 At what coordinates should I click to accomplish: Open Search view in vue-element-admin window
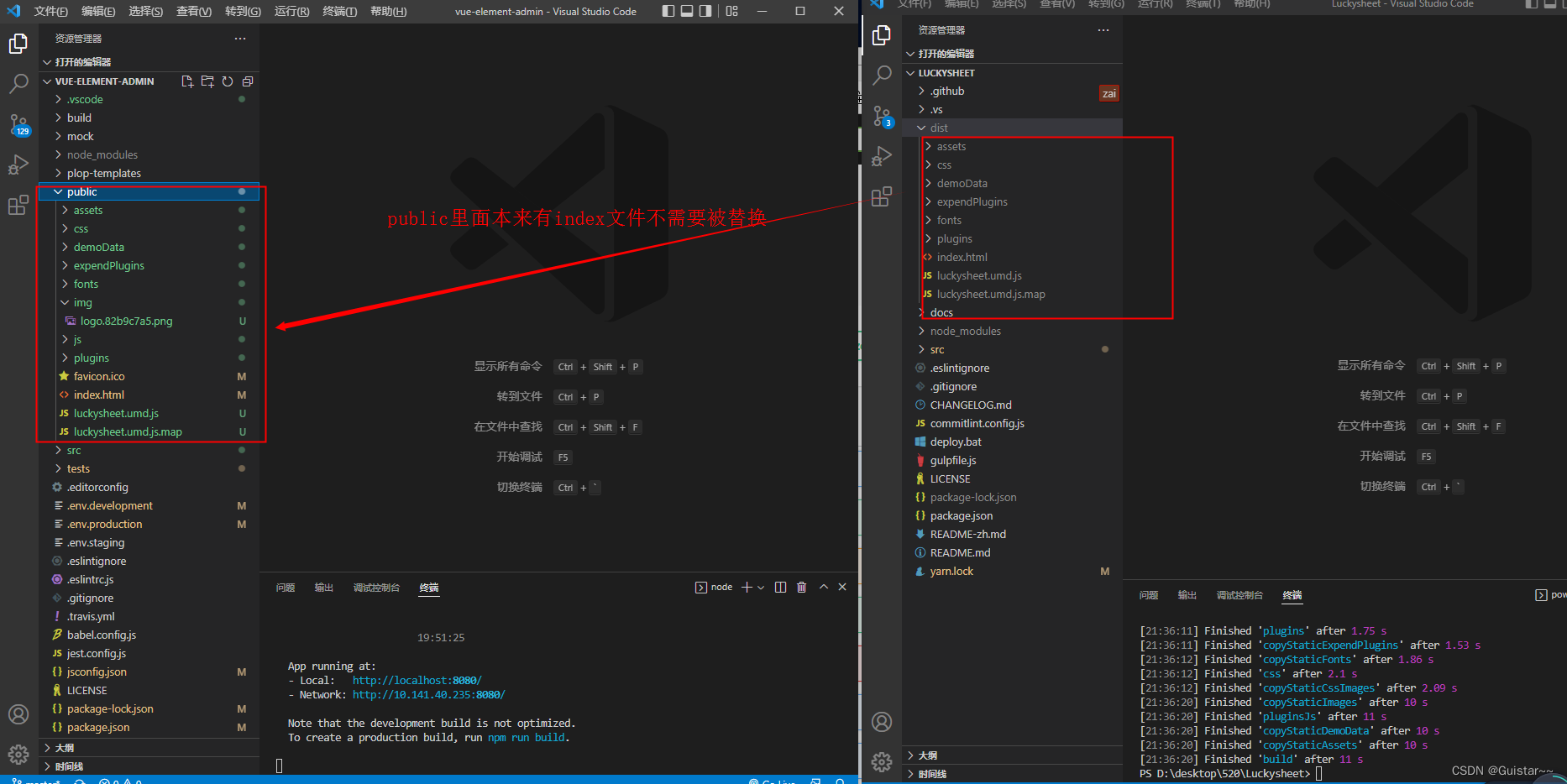click(18, 84)
